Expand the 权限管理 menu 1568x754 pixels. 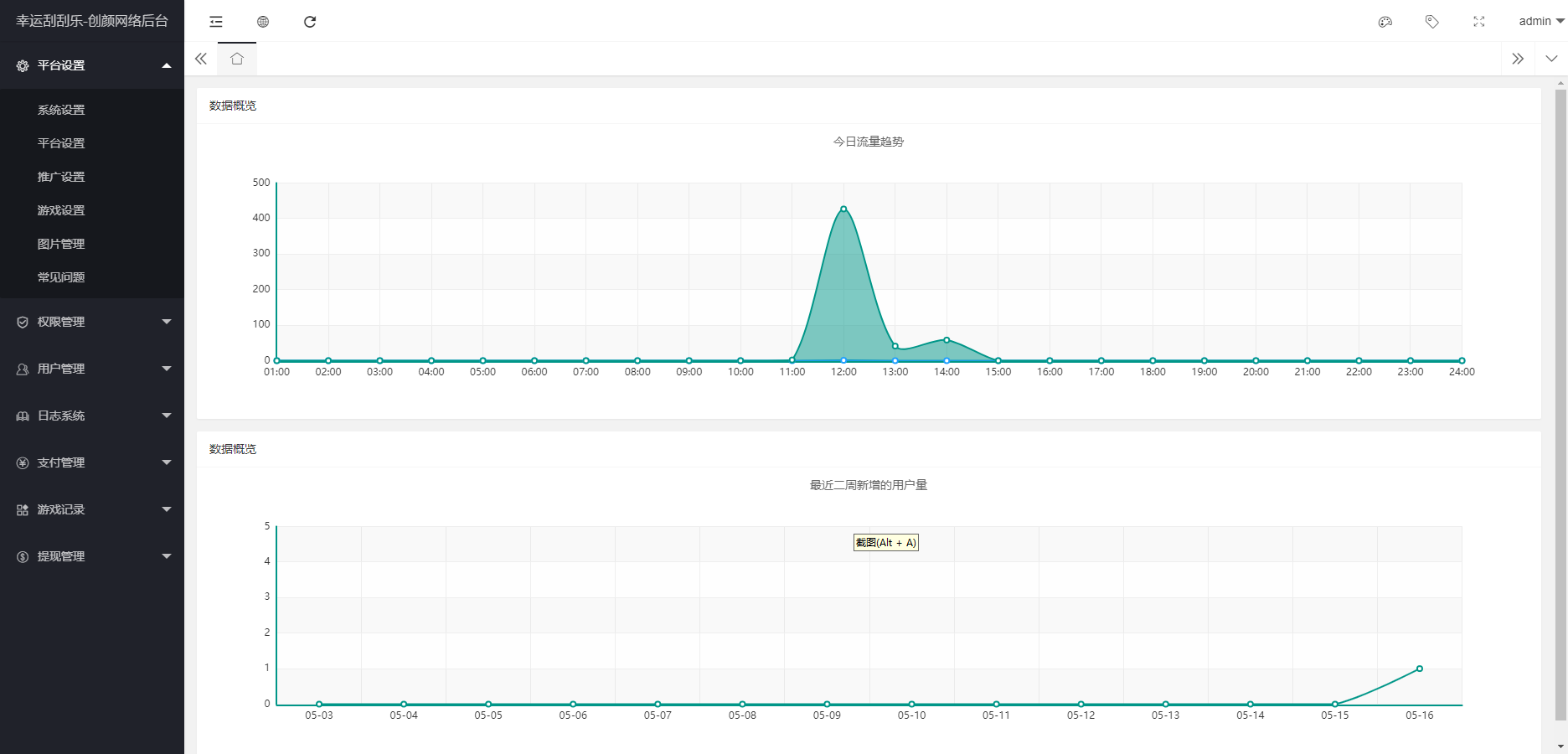click(92, 322)
